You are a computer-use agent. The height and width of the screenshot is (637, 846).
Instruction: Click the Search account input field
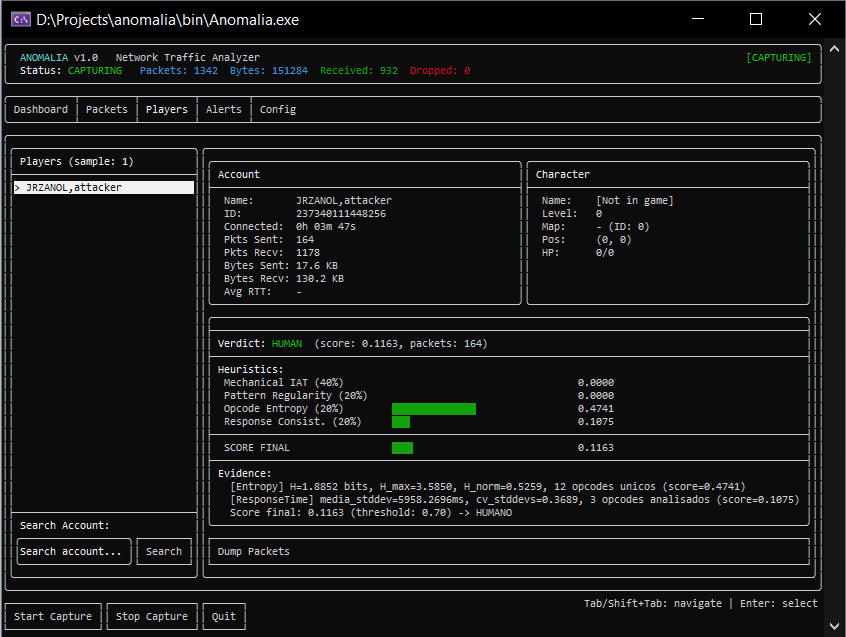(x=71, y=551)
